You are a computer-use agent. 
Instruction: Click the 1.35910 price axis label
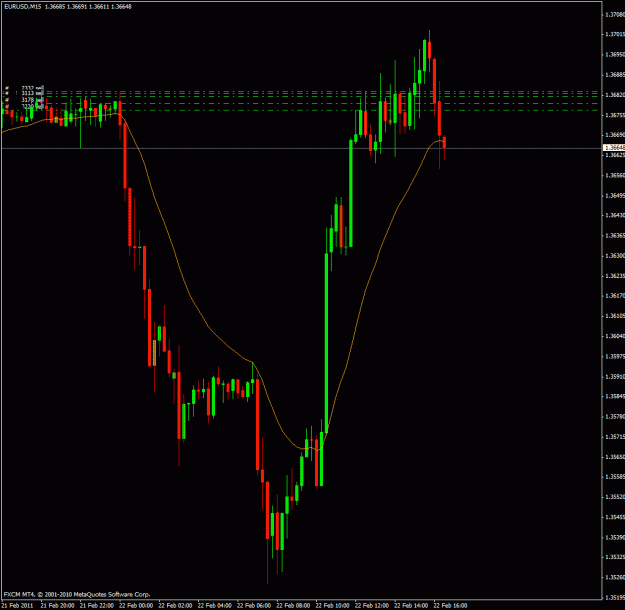coord(615,376)
